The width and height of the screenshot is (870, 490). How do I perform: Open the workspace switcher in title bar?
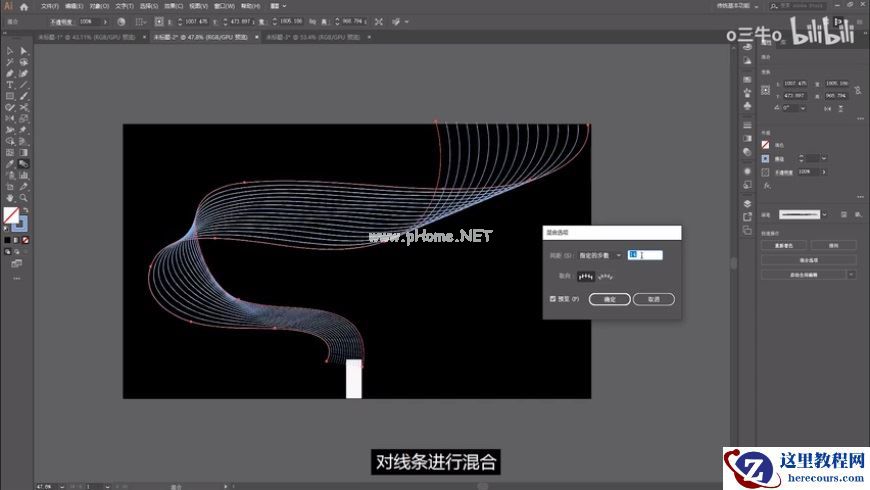coord(737,6)
